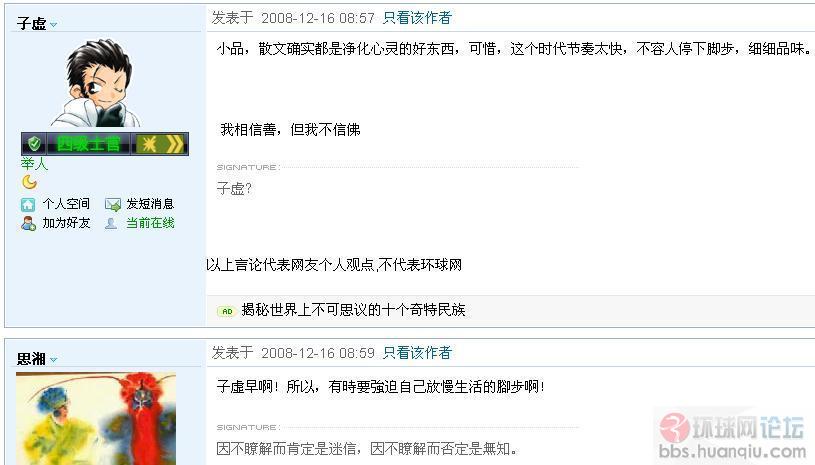Click the yellow double-chevron badge icon
This screenshot has width=815, height=465.
(175, 144)
